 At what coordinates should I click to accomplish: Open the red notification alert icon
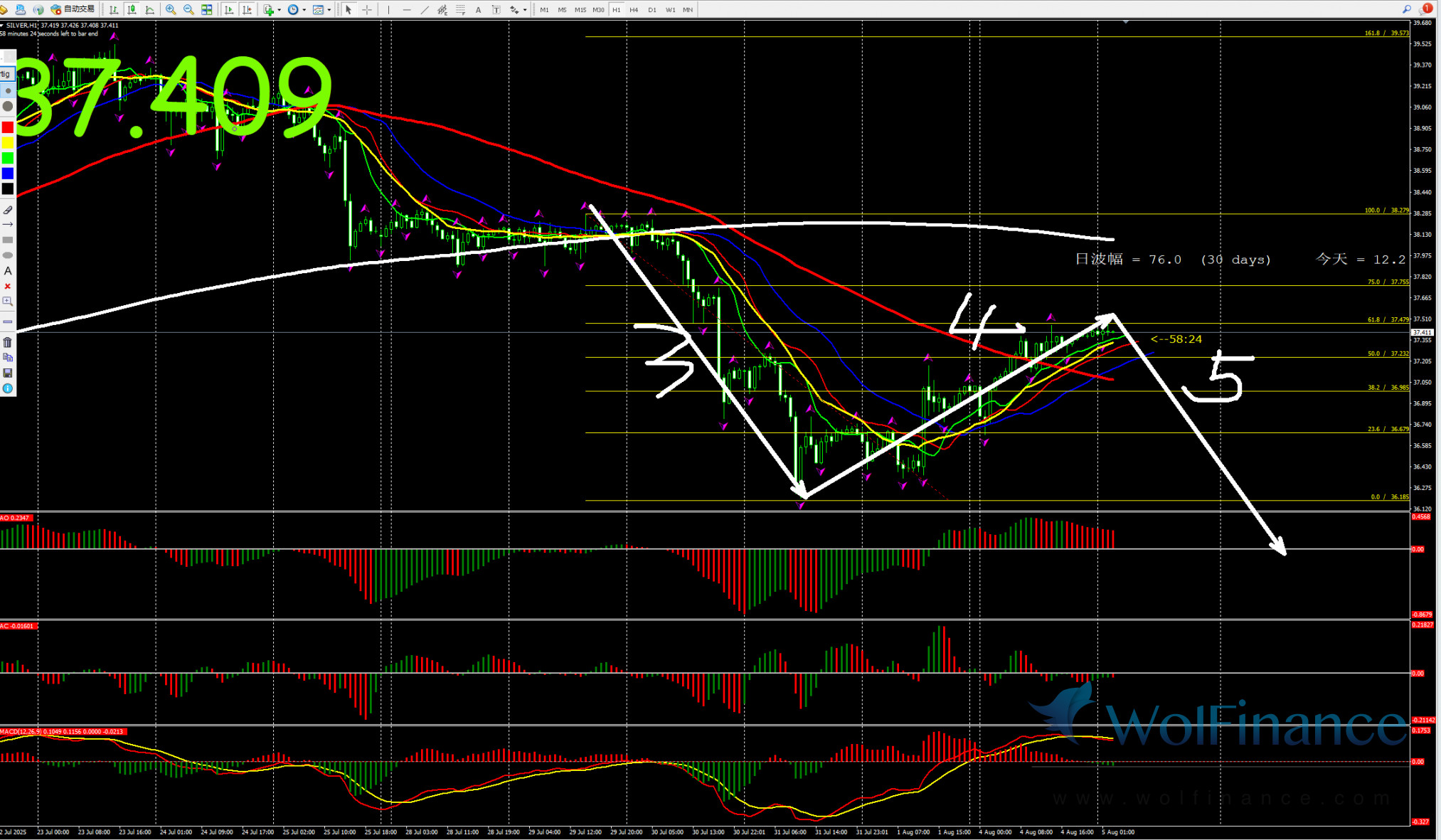click(x=1426, y=9)
